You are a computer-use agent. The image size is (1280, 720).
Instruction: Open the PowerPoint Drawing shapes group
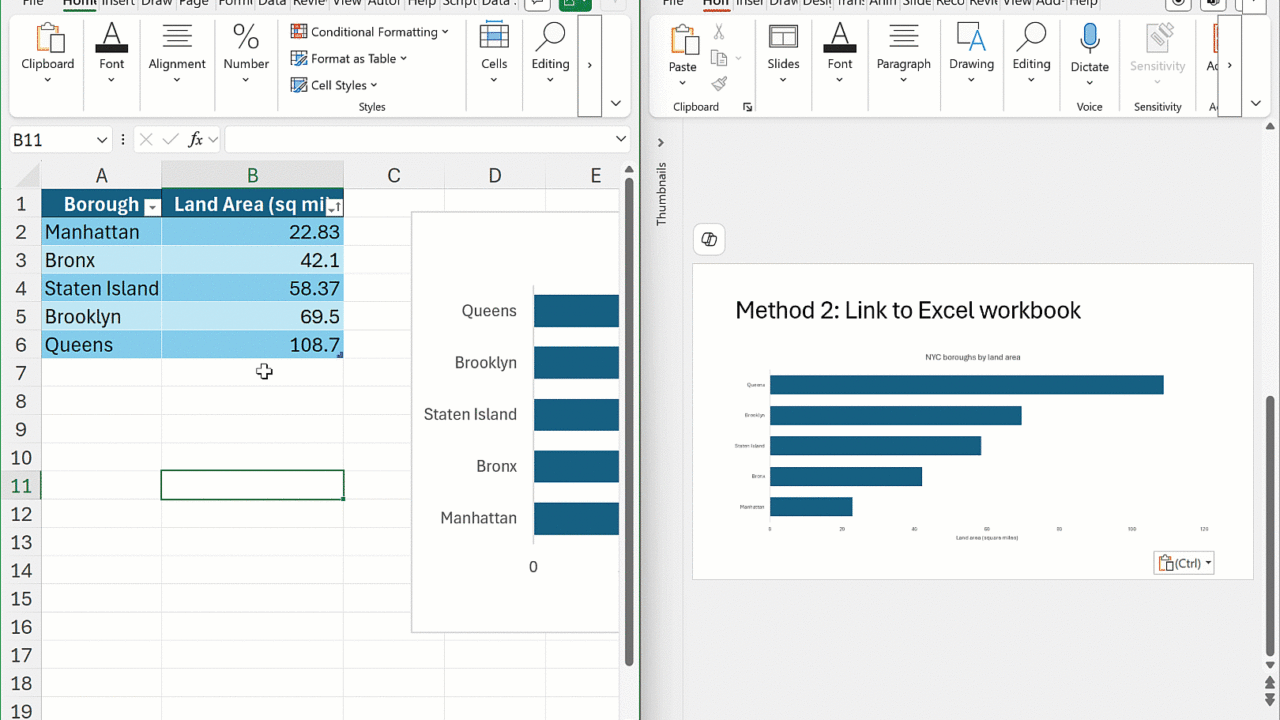pos(971,39)
